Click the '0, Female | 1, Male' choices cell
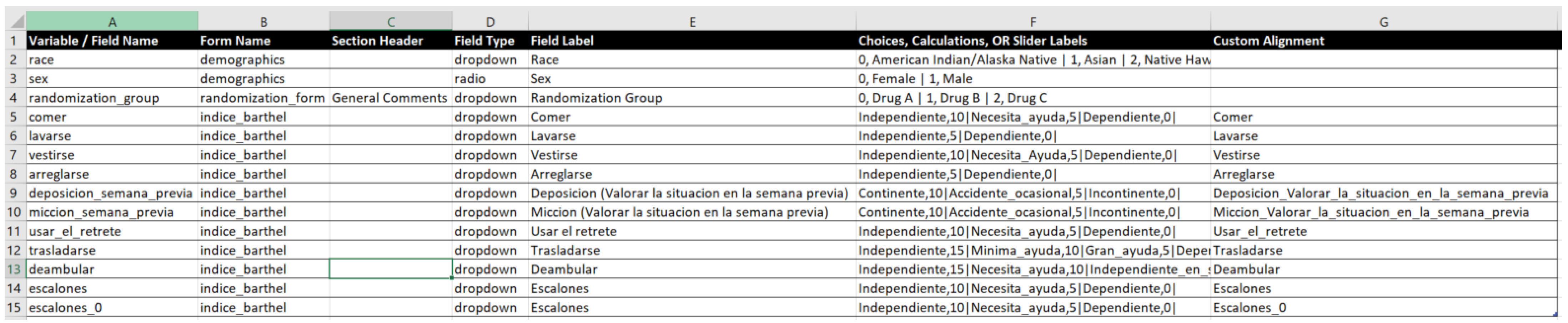This screenshot has width=1568, height=323. click(1032, 79)
